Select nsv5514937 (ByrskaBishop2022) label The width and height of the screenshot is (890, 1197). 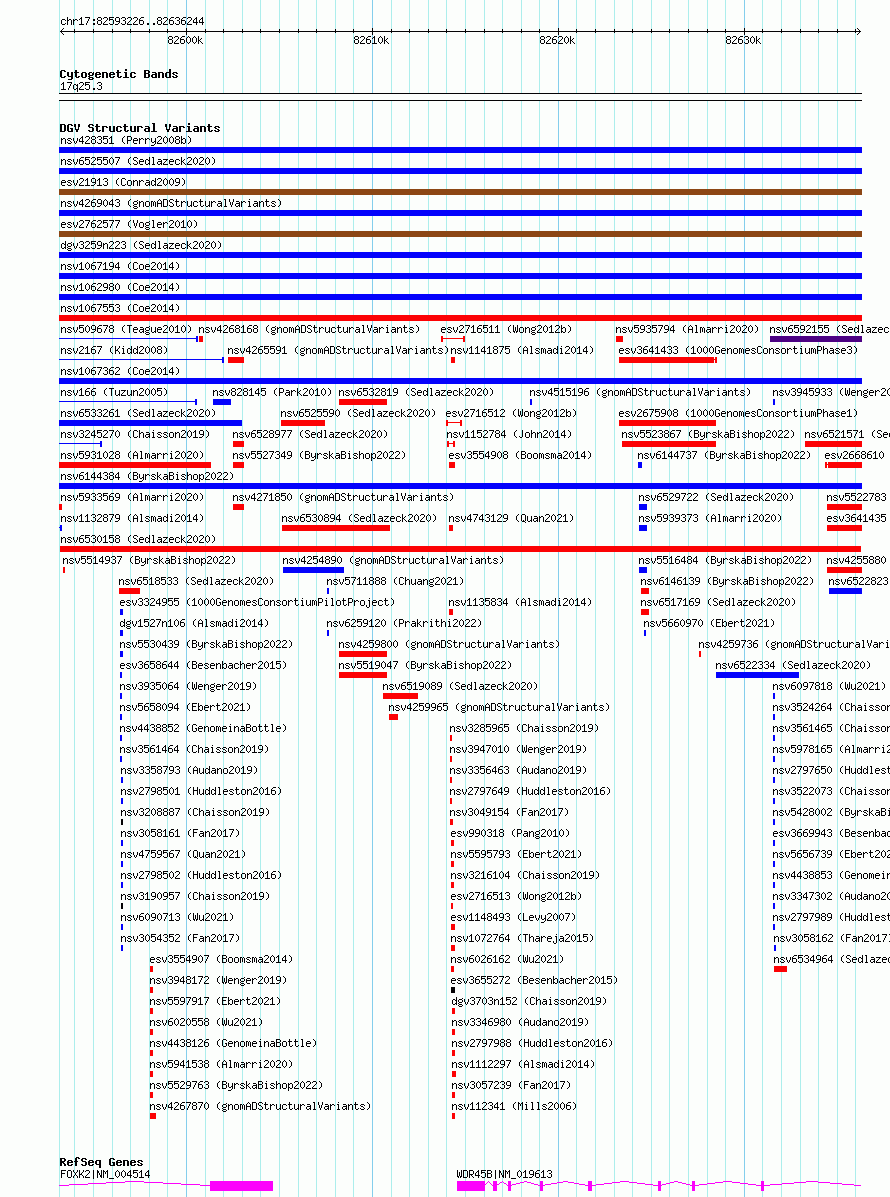[150, 560]
